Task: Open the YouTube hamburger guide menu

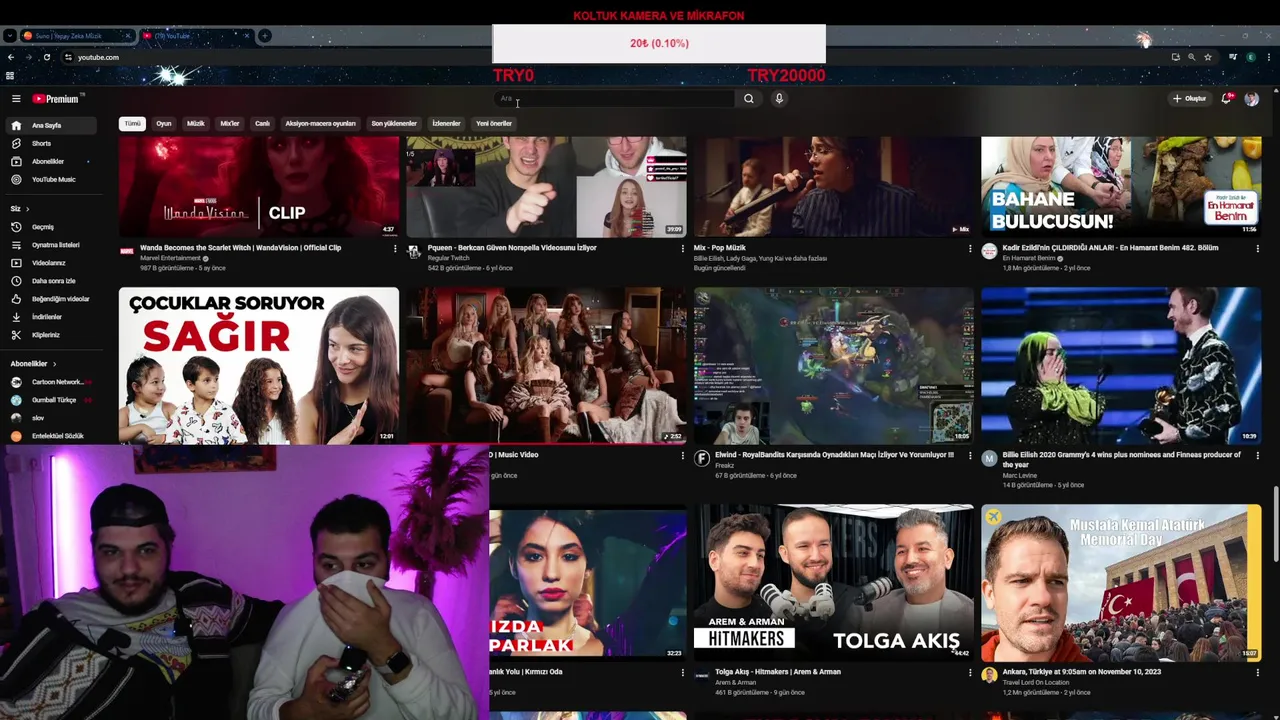Action: click(16, 99)
